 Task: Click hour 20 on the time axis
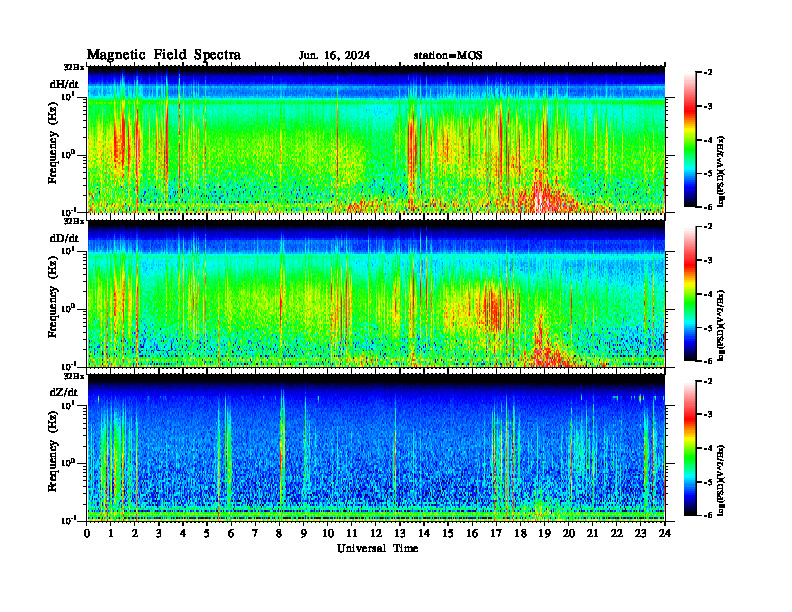coord(569,533)
